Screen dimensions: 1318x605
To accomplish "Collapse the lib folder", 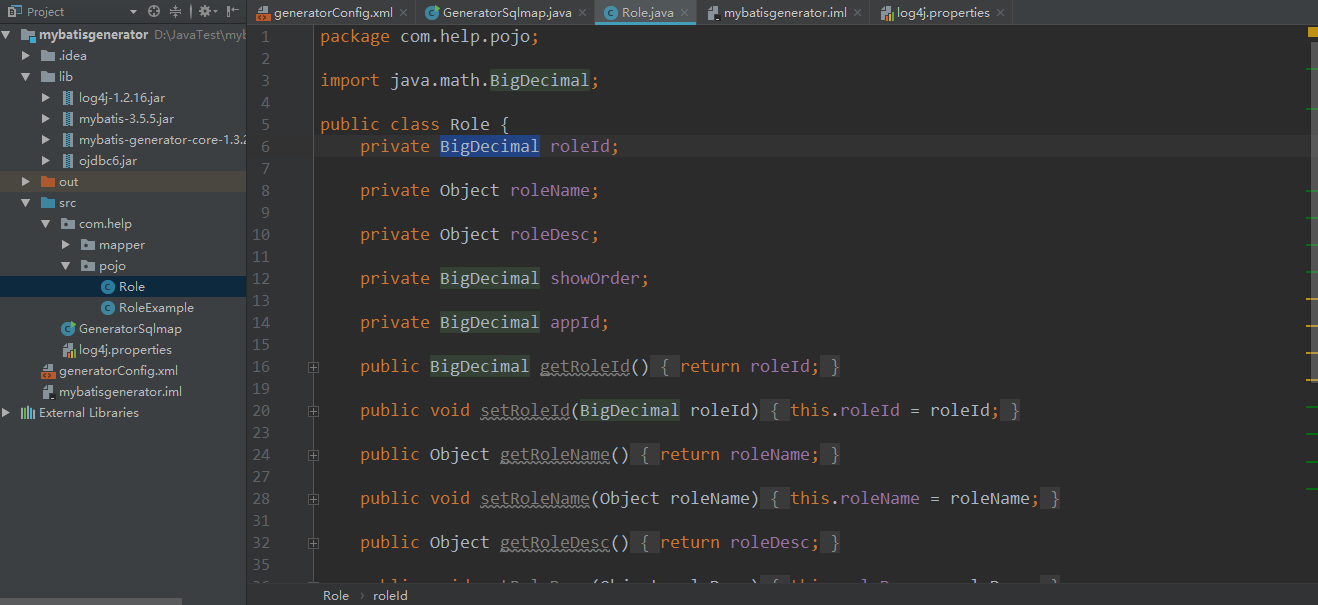I will pyautogui.click(x=26, y=77).
